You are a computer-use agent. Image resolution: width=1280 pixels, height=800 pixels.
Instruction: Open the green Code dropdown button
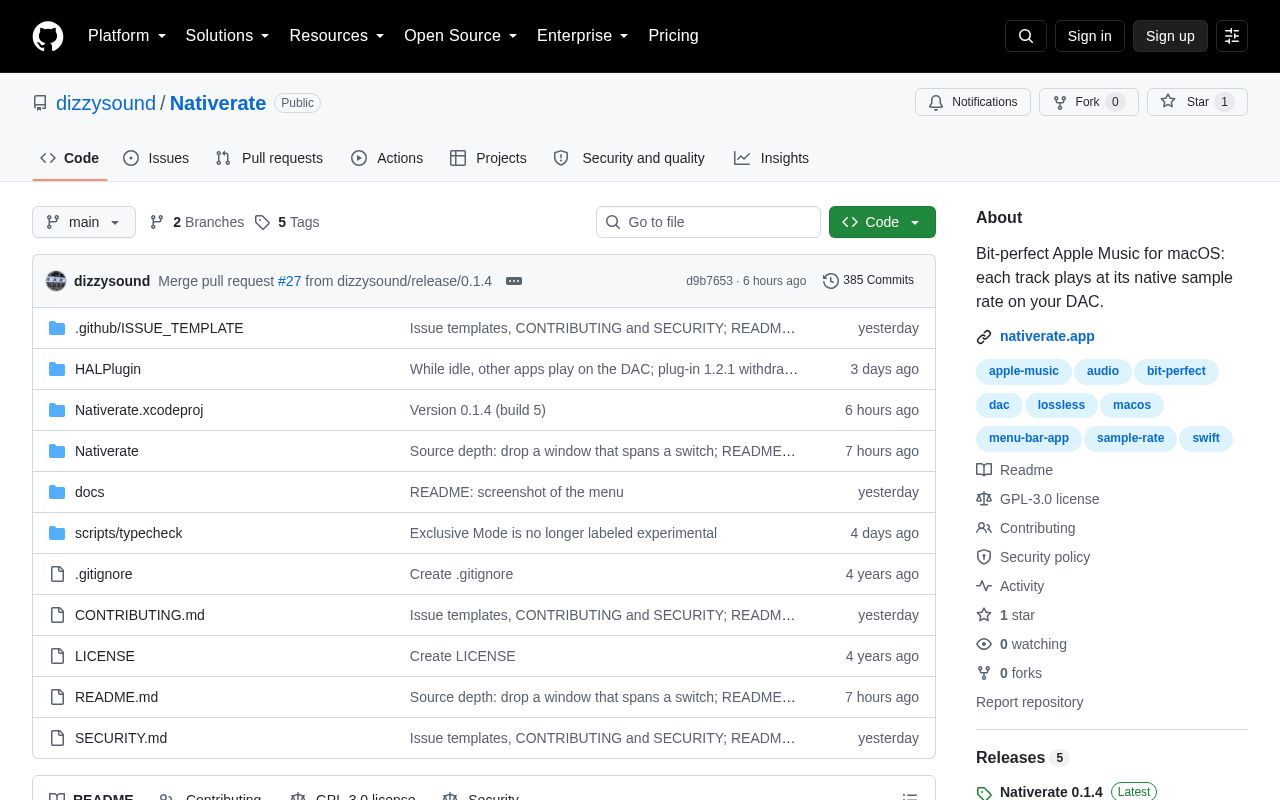(x=882, y=222)
